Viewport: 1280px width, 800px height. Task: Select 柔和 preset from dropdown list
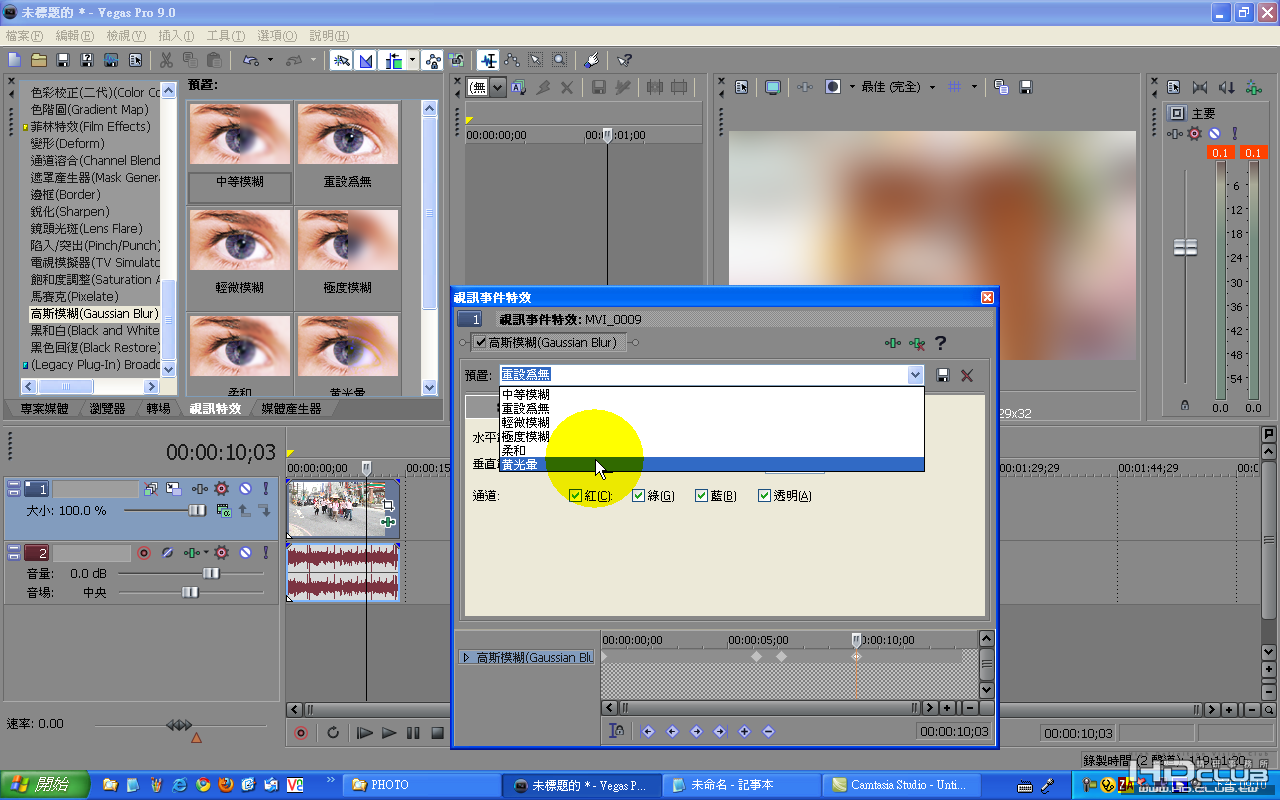tap(711, 451)
